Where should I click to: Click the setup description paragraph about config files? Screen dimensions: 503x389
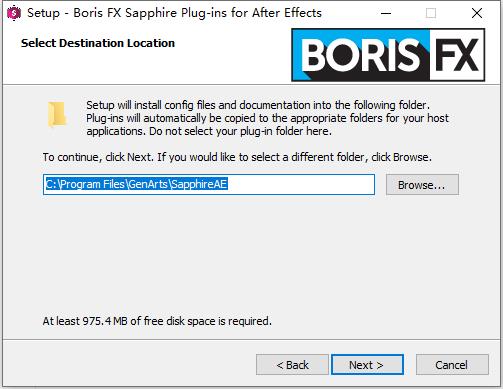267,118
